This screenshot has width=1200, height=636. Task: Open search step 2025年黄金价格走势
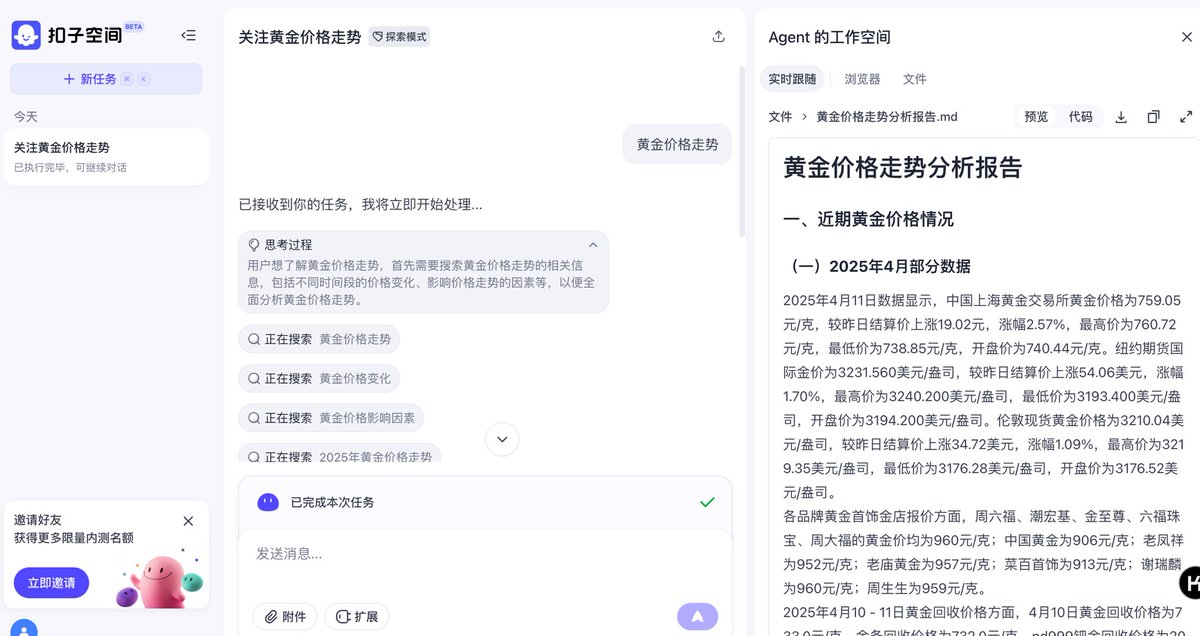[339, 455]
